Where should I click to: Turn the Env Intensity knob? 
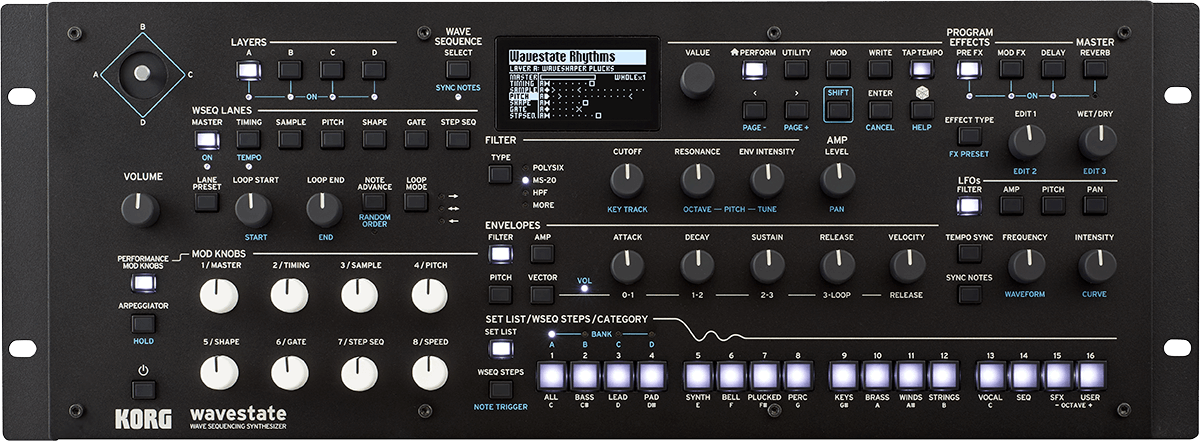768,180
